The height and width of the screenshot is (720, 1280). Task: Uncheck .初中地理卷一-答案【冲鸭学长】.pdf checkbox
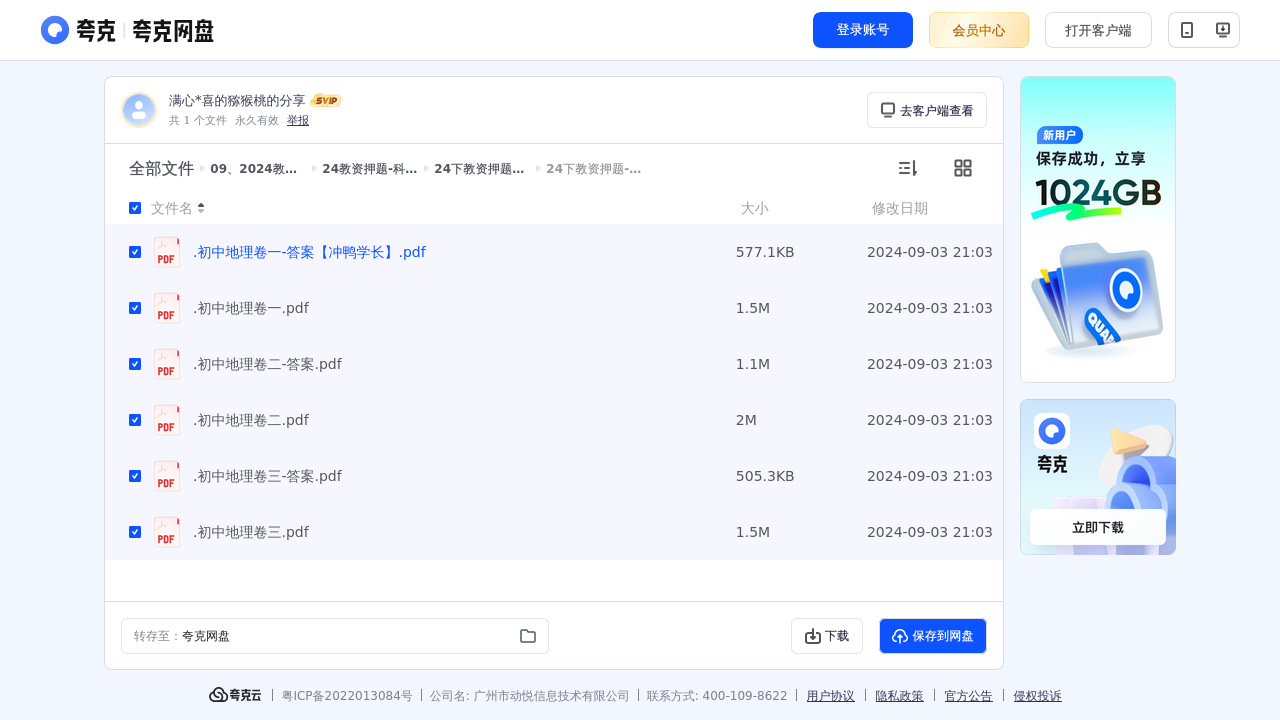(135, 252)
